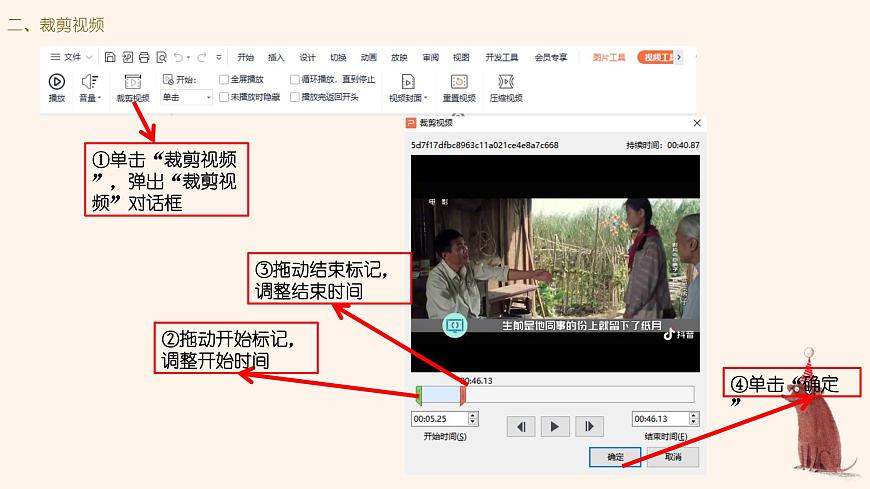Open the 文件 menu
The width and height of the screenshot is (870, 489).
point(71,57)
